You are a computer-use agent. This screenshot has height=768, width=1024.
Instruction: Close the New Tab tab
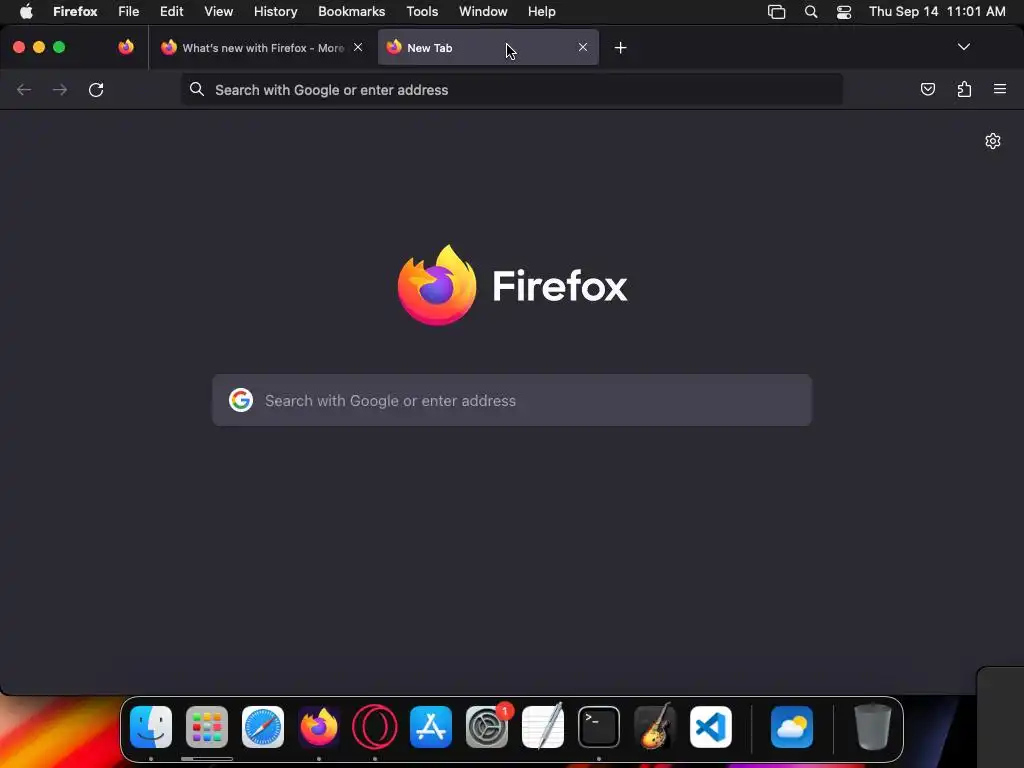pyautogui.click(x=583, y=47)
